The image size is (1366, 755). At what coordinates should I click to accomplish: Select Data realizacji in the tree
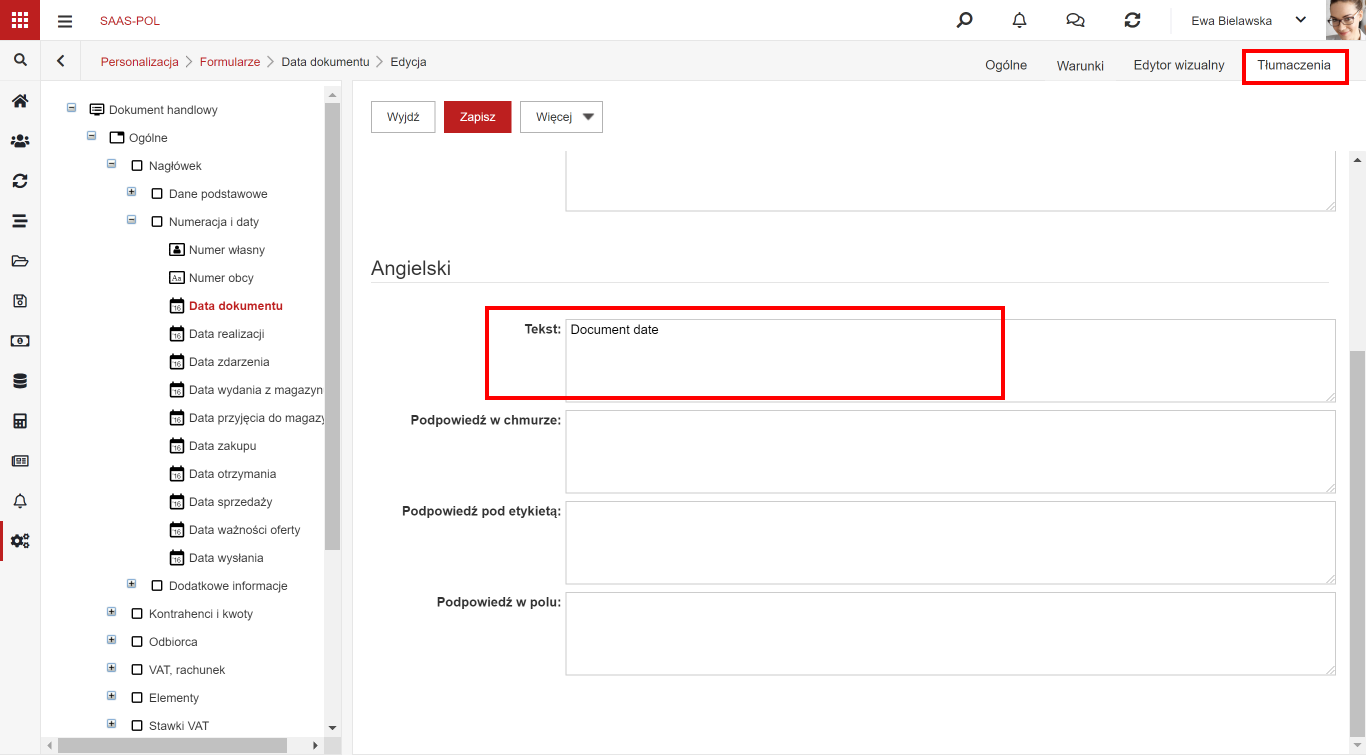(x=226, y=334)
